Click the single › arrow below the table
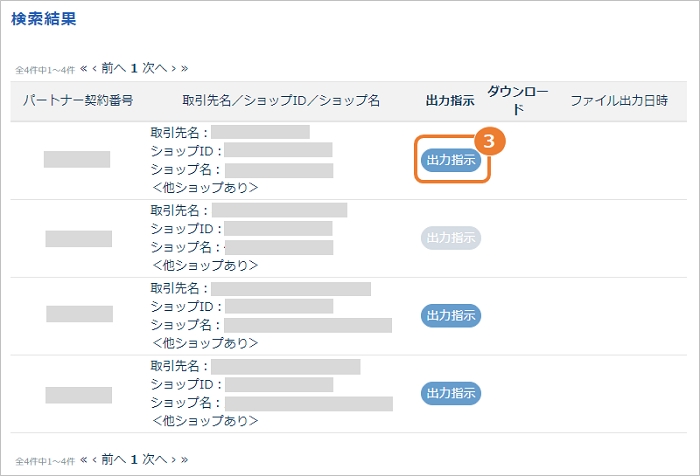This screenshot has height=476, width=700. pyautogui.click(x=174, y=459)
